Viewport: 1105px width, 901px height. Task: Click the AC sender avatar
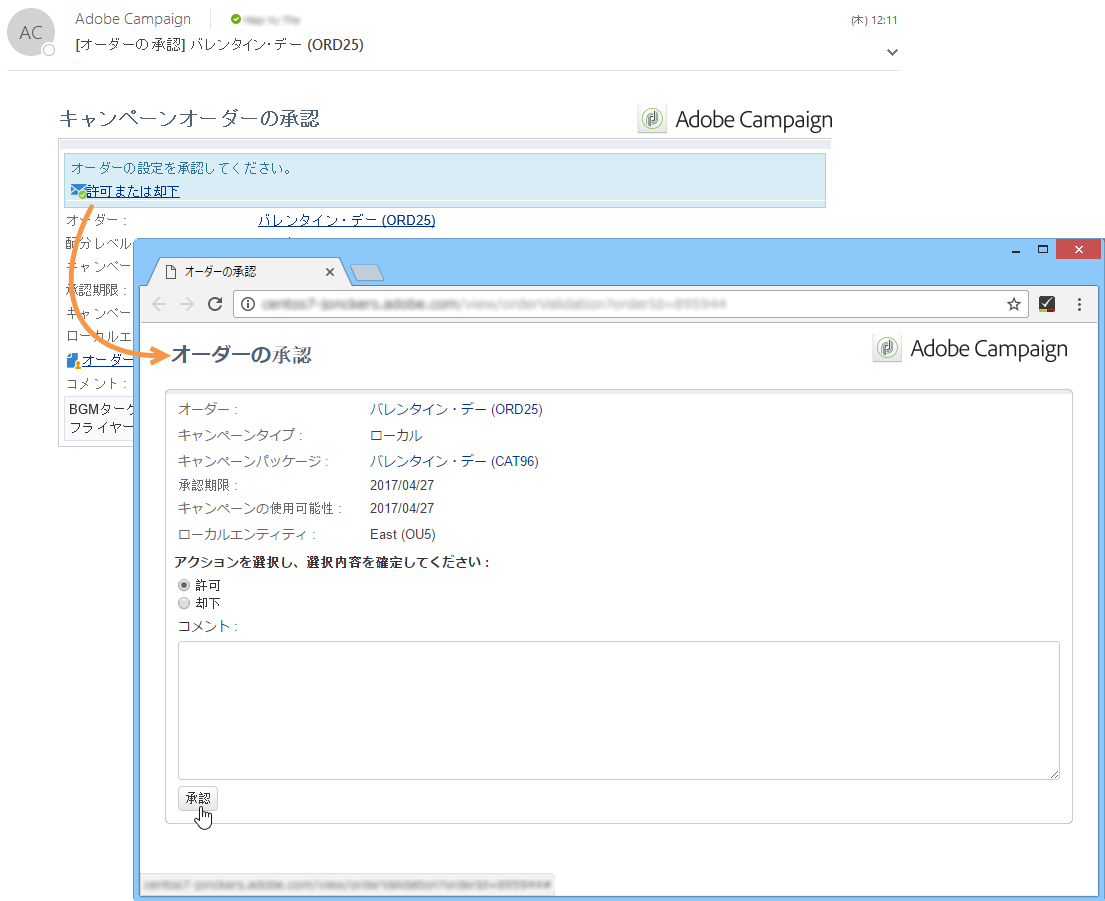coord(31,32)
